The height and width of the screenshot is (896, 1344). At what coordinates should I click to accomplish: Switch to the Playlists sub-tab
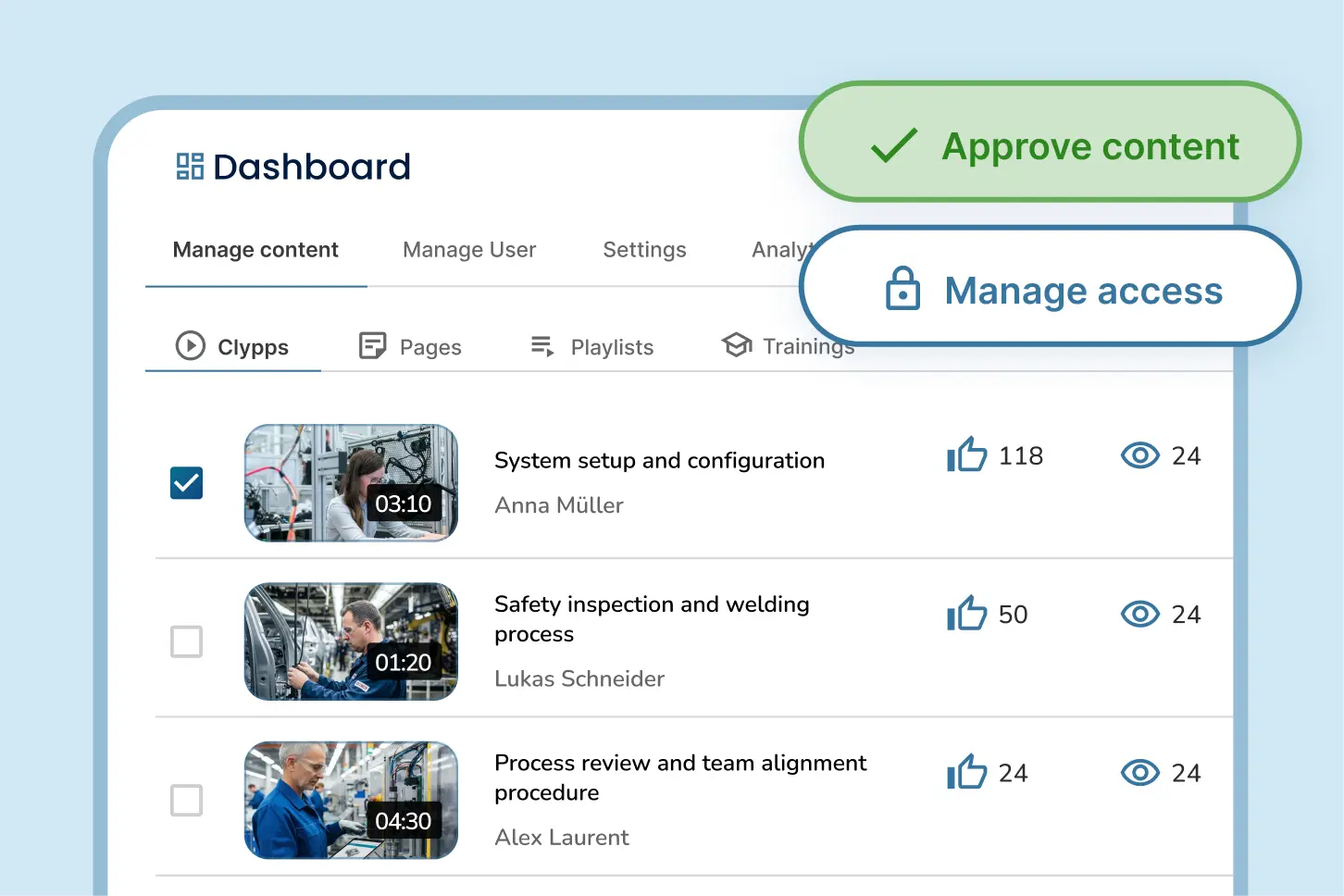point(592,347)
